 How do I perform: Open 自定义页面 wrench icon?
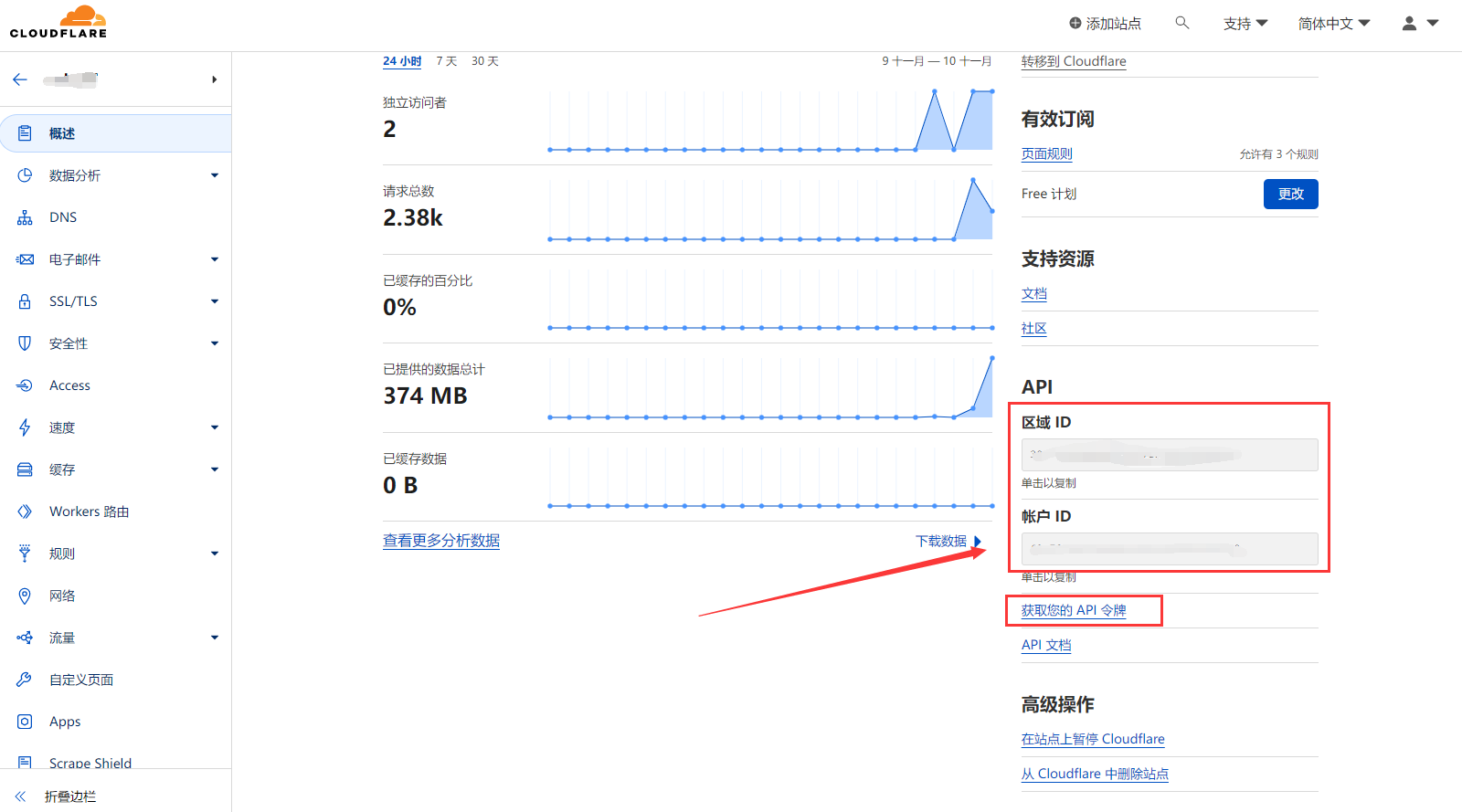coord(25,680)
